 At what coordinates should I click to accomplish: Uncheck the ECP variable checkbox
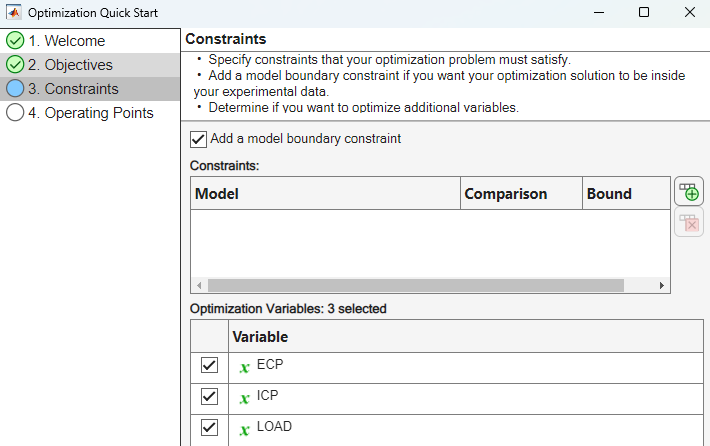tap(209, 365)
